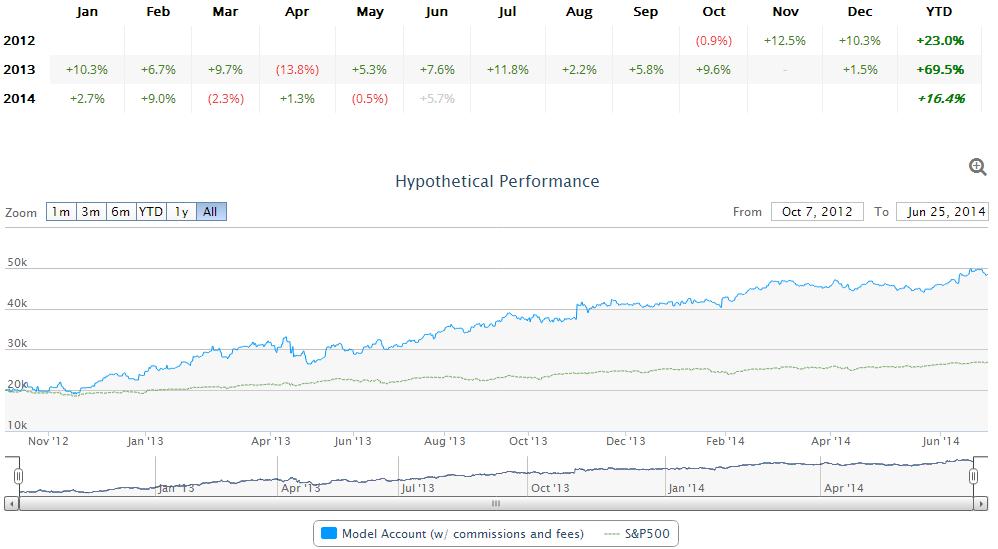
Task: Click the navigator left handle
Action: tap(18, 477)
